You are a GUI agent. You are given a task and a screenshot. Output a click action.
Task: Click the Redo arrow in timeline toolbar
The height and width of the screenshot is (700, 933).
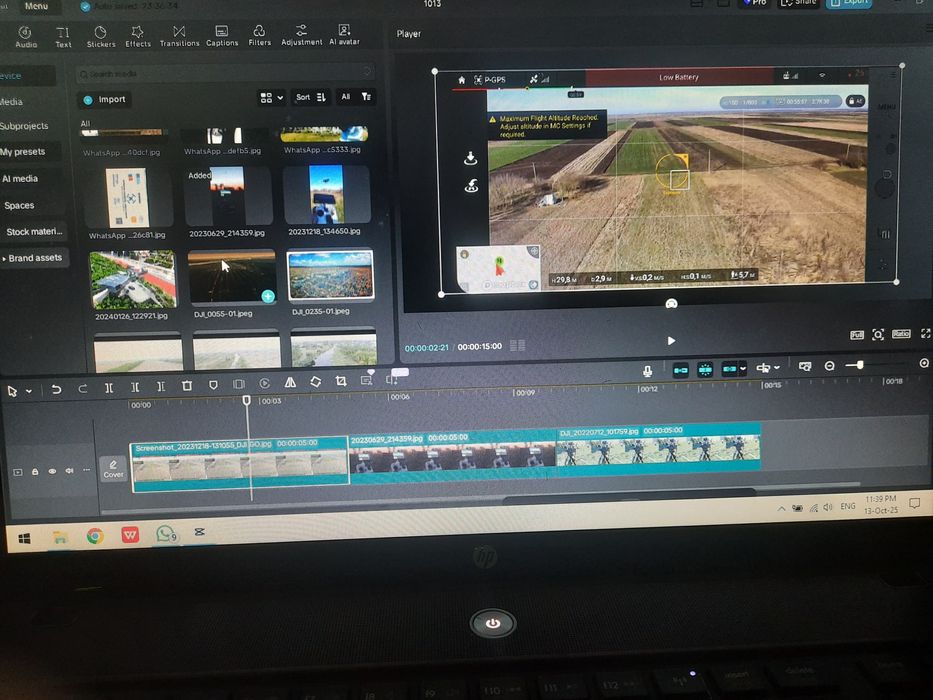[x=83, y=389]
